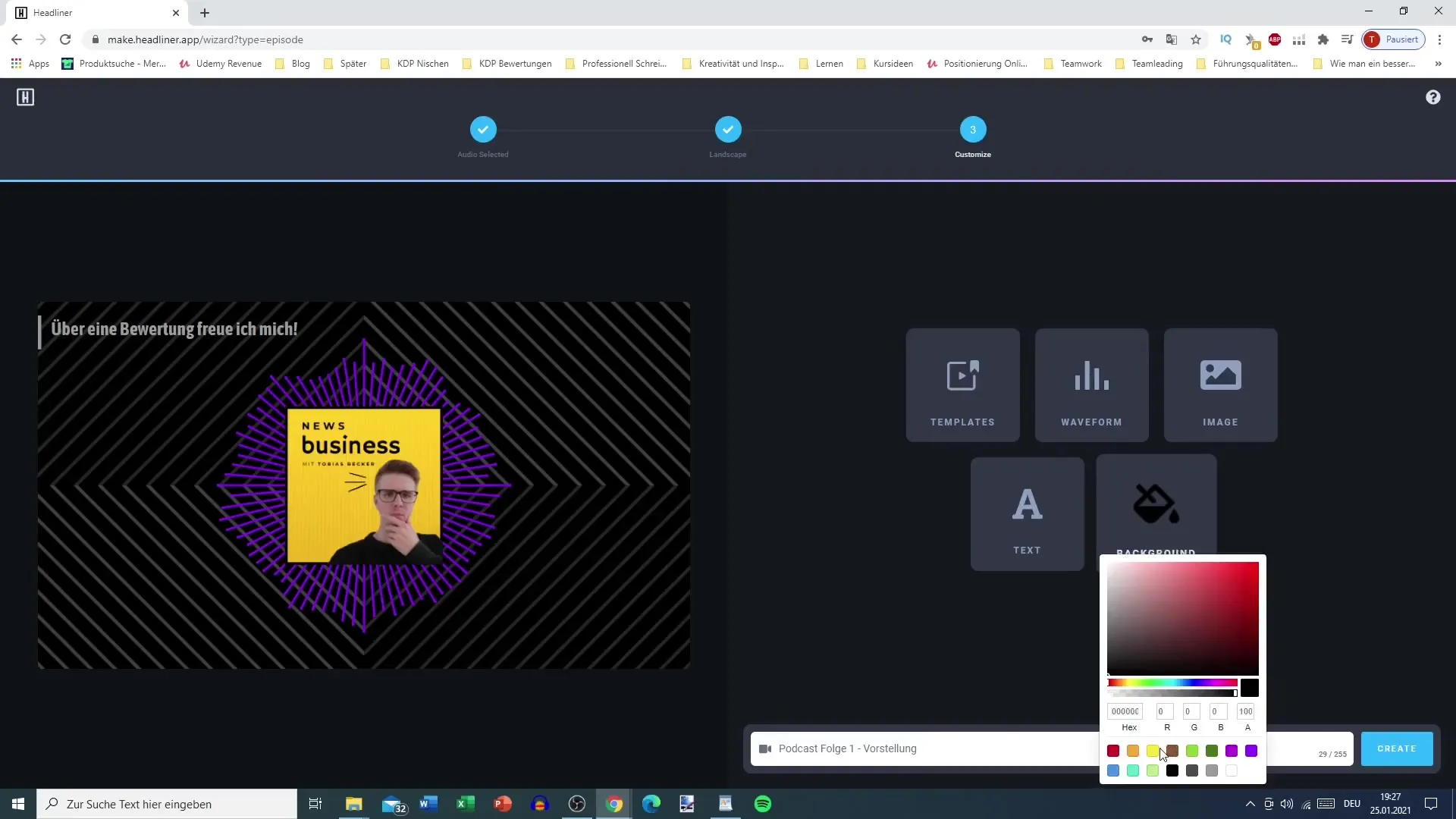
Task: Open the Später bookmark folder
Action: (345, 64)
